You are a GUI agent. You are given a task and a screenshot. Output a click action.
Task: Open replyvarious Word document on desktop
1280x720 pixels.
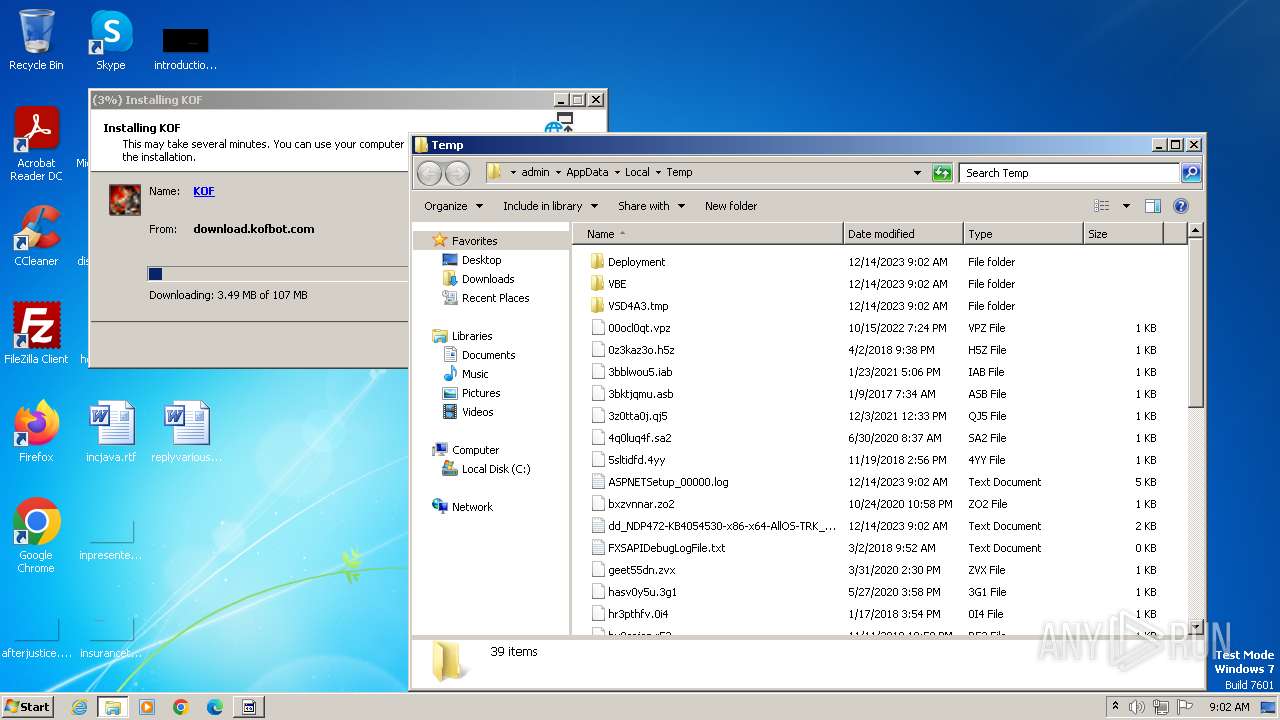coord(186,432)
